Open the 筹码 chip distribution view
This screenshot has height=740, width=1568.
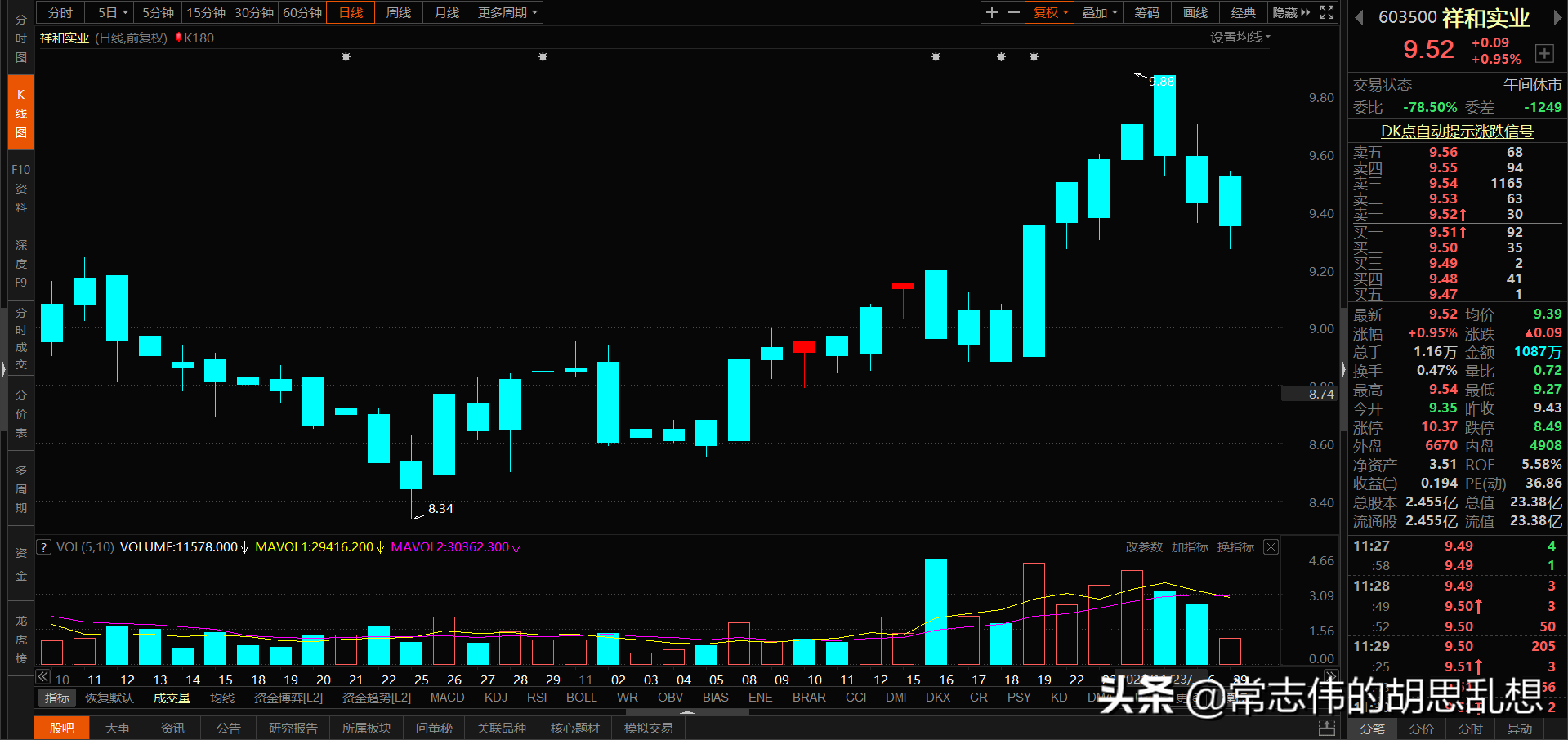click(1146, 12)
